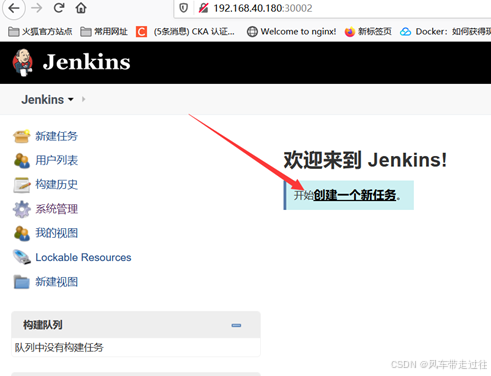
Task: Click the 用户列表 people icon
Action: tap(22, 160)
